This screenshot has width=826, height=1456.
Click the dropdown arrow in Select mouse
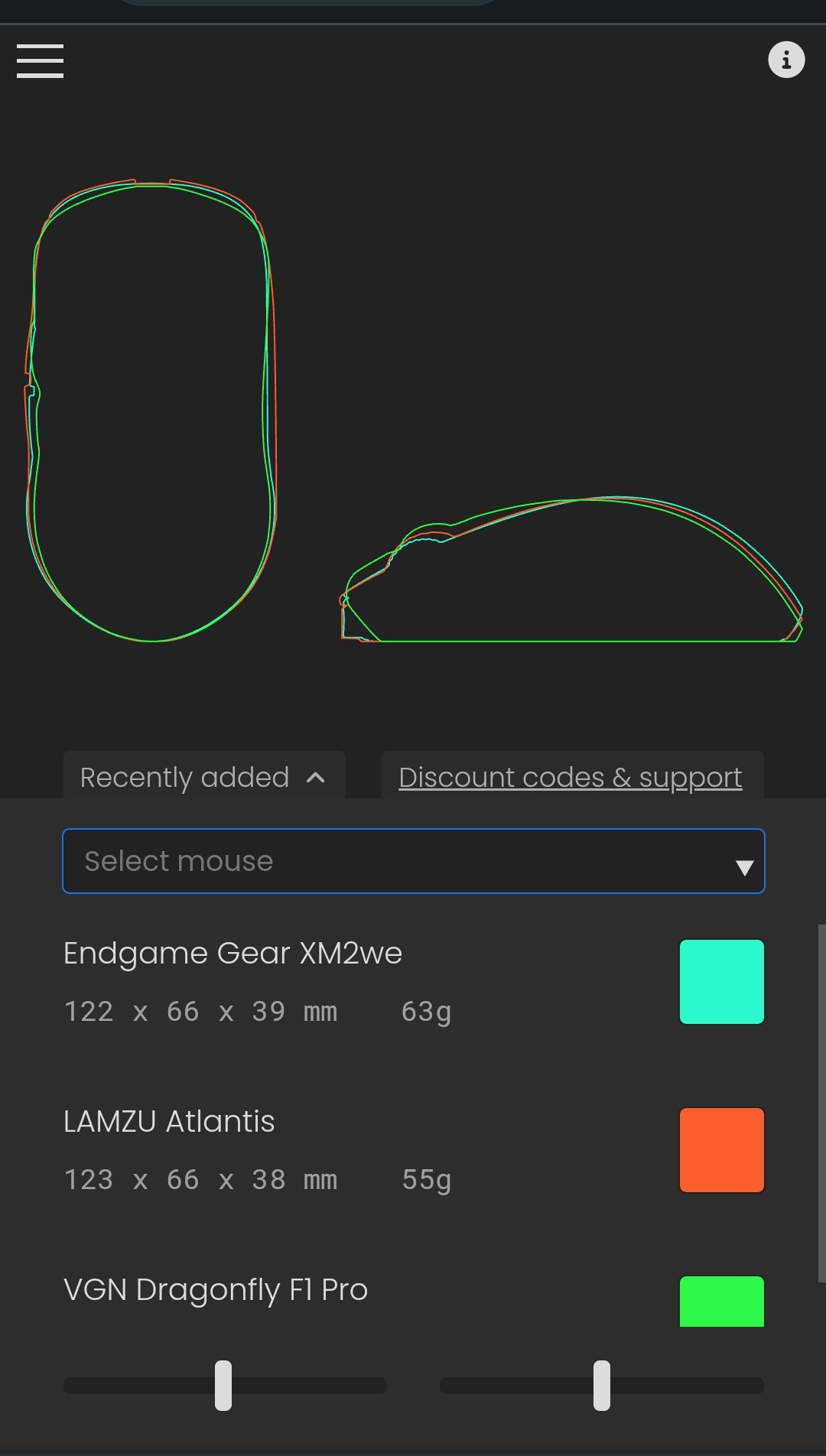pyautogui.click(x=744, y=867)
